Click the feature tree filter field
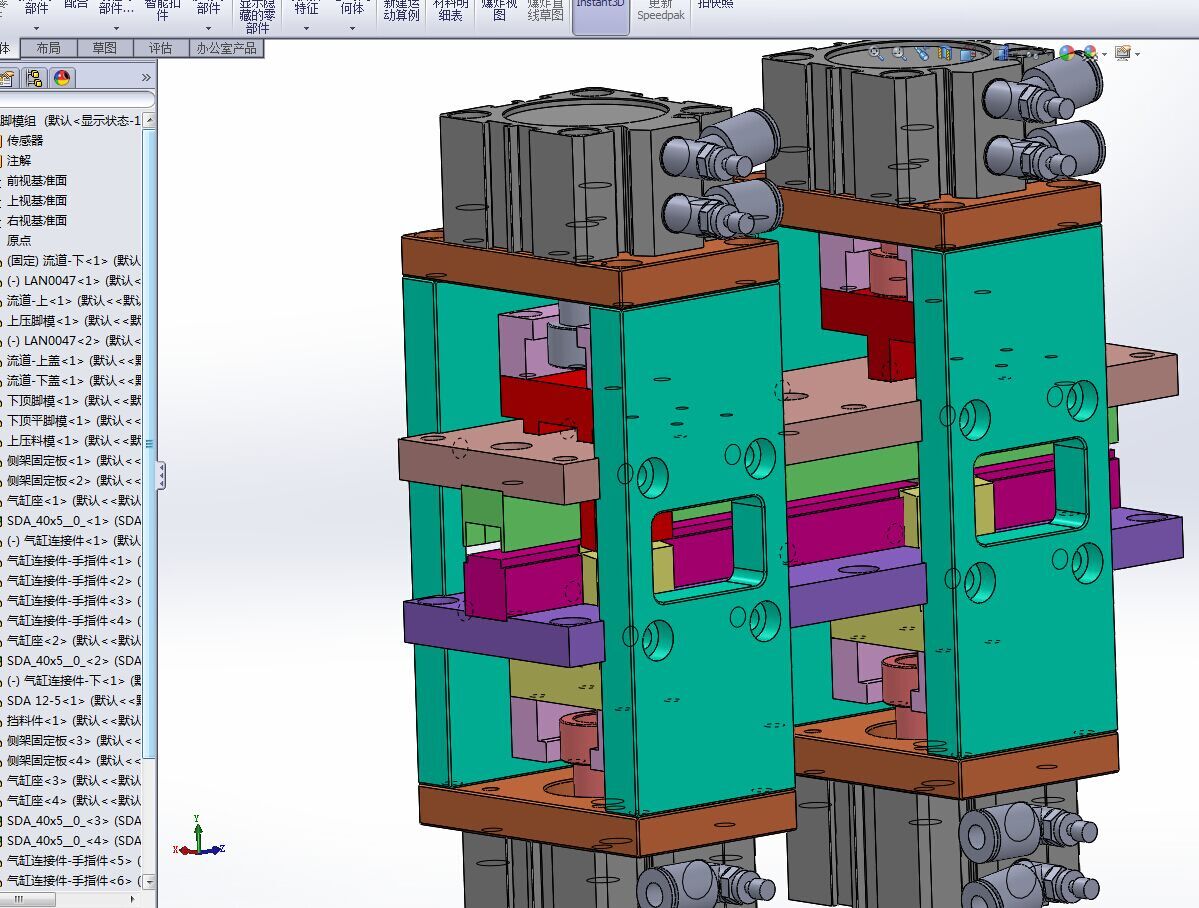Viewport: 1199px width, 908px height. pyautogui.click(x=76, y=99)
